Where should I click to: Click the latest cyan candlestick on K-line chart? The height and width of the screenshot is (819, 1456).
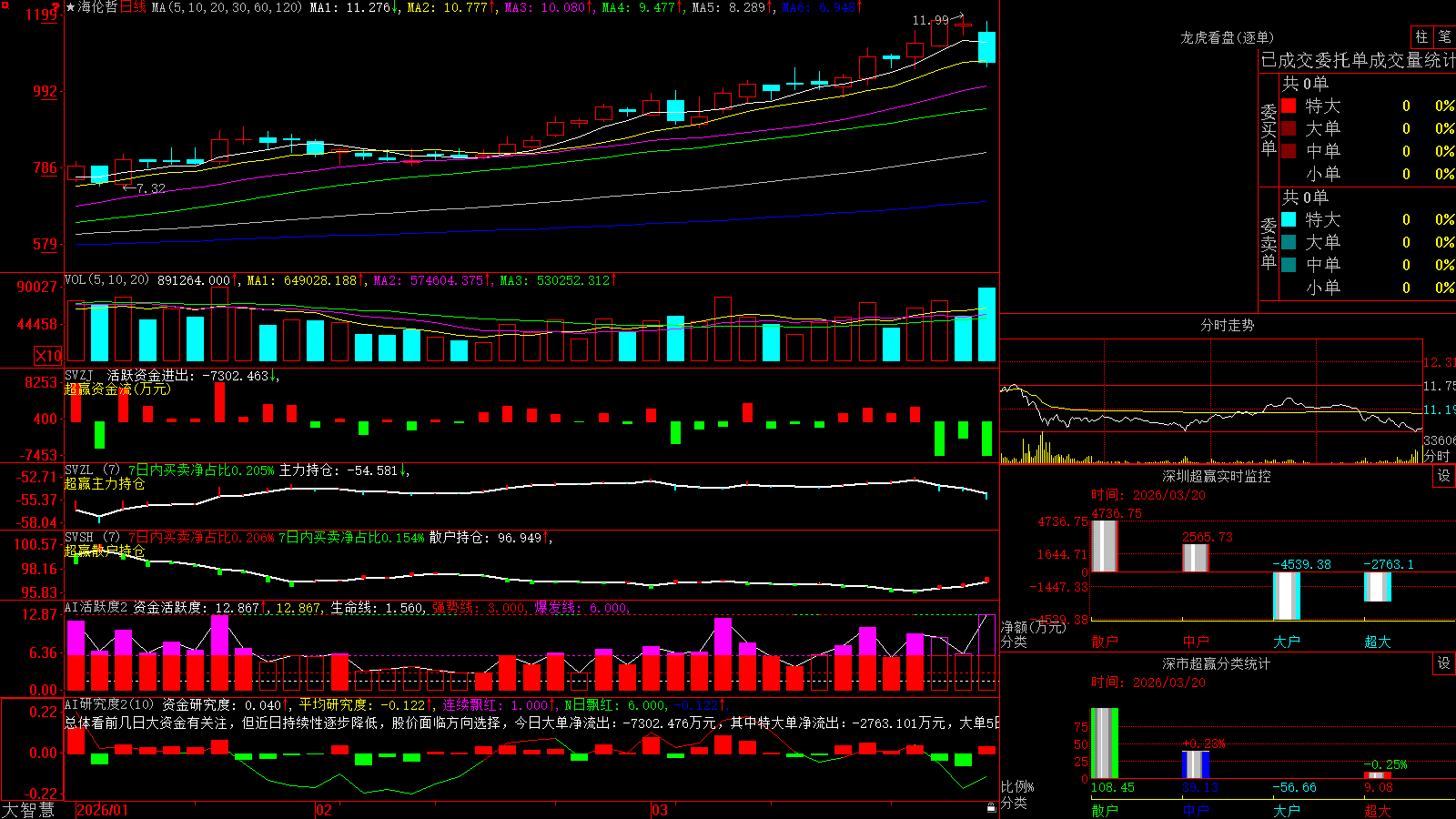pos(986,46)
